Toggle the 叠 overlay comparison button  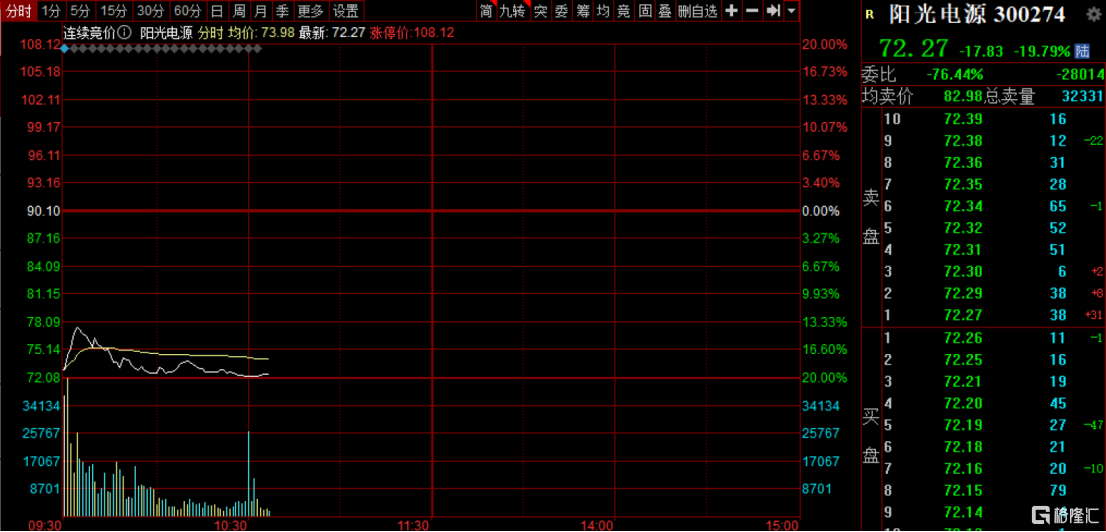click(665, 11)
